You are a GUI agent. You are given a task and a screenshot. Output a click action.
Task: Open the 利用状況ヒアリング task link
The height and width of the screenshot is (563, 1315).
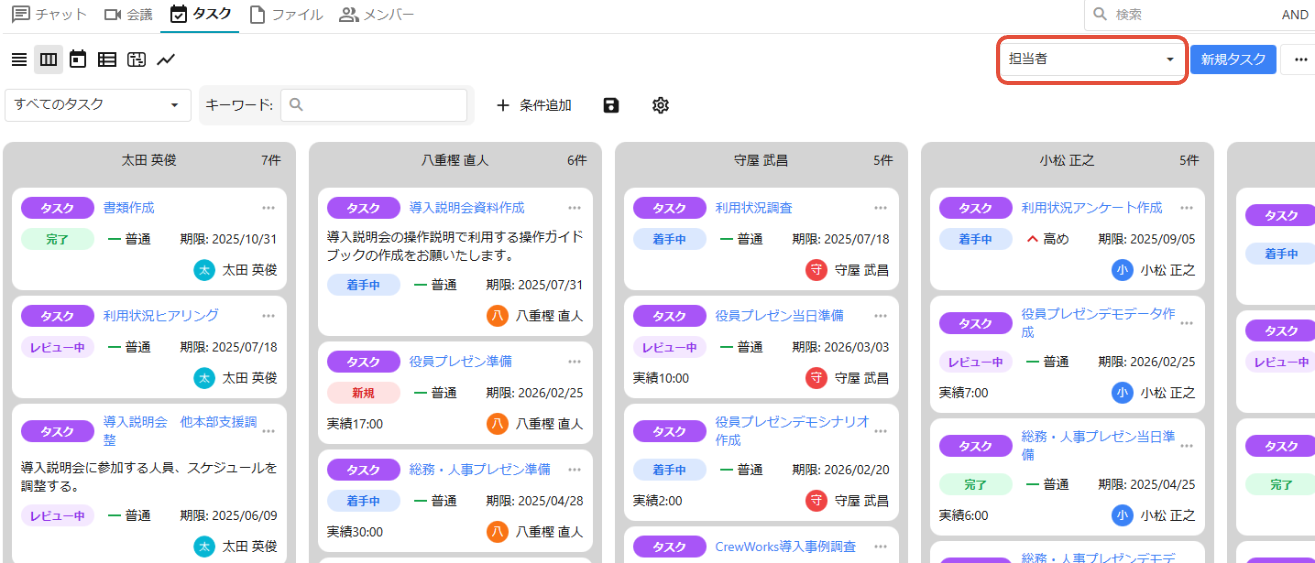point(161,316)
